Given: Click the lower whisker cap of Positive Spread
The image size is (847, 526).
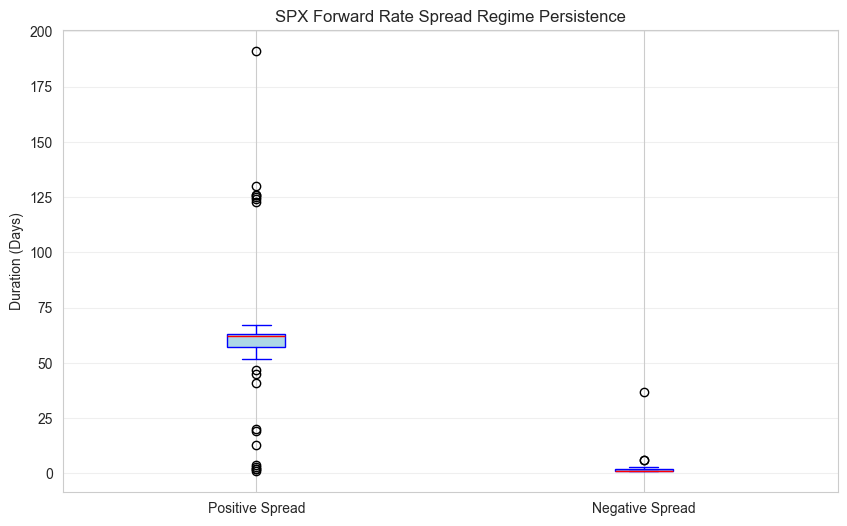Looking at the screenshot, I should click(x=257, y=360).
